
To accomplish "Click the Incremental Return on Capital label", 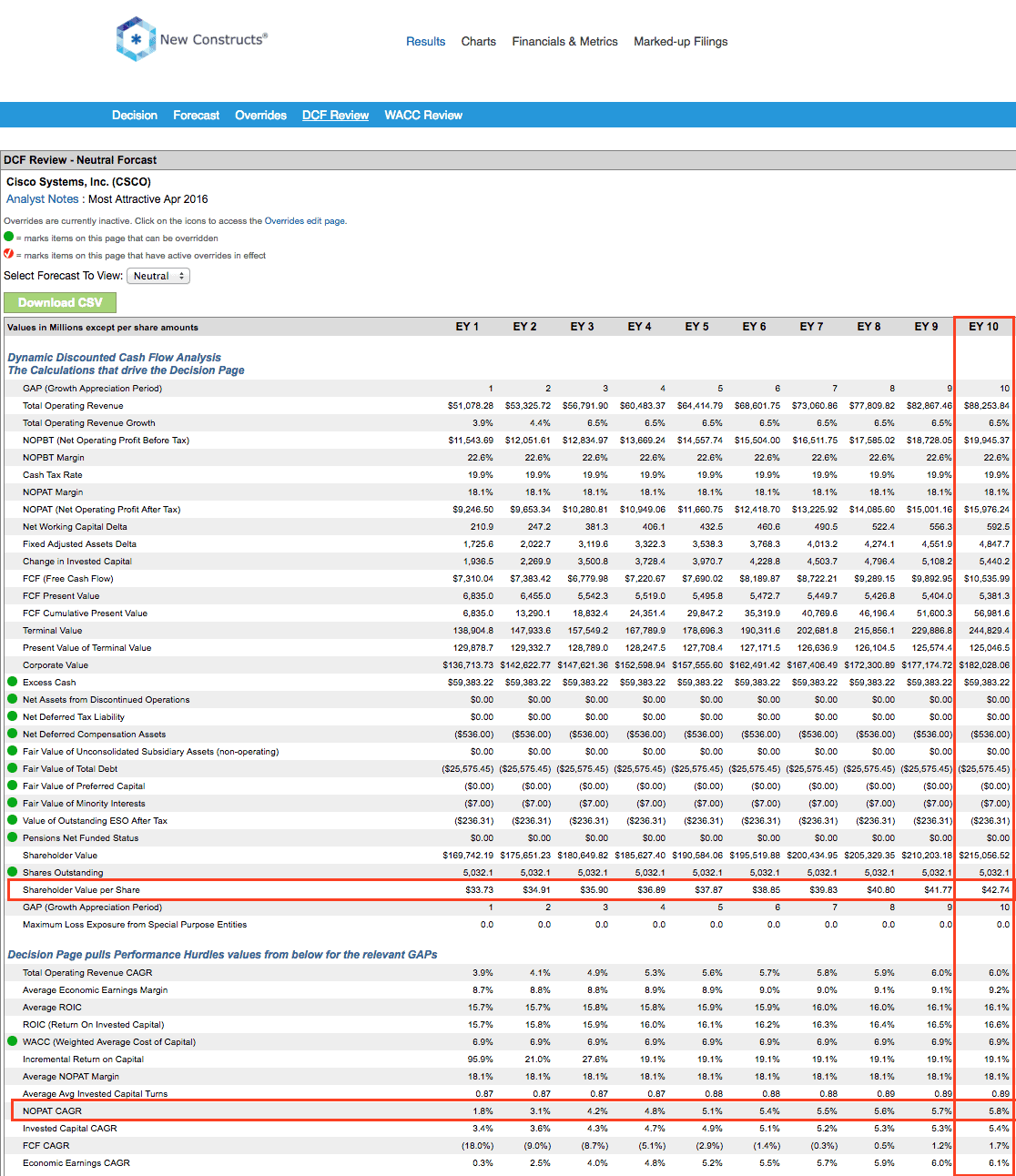I will click(83, 1059).
